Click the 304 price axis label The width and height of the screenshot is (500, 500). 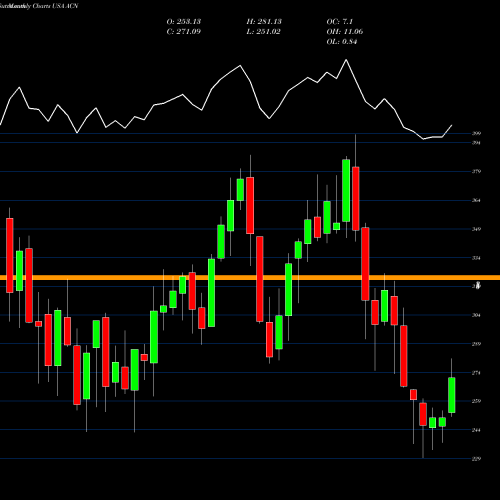pyautogui.click(x=476, y=315)
